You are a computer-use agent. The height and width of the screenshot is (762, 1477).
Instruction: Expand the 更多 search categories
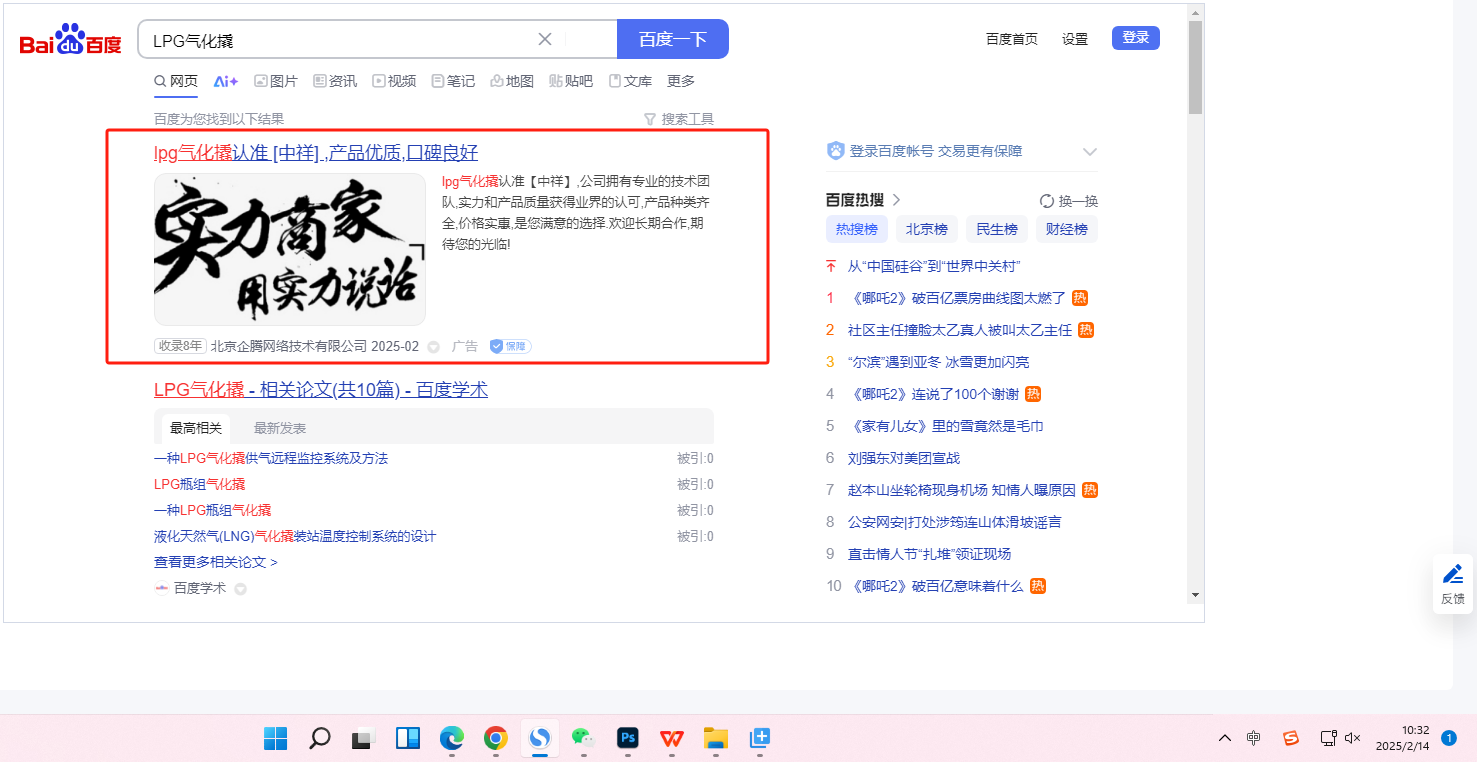[681, 81]
